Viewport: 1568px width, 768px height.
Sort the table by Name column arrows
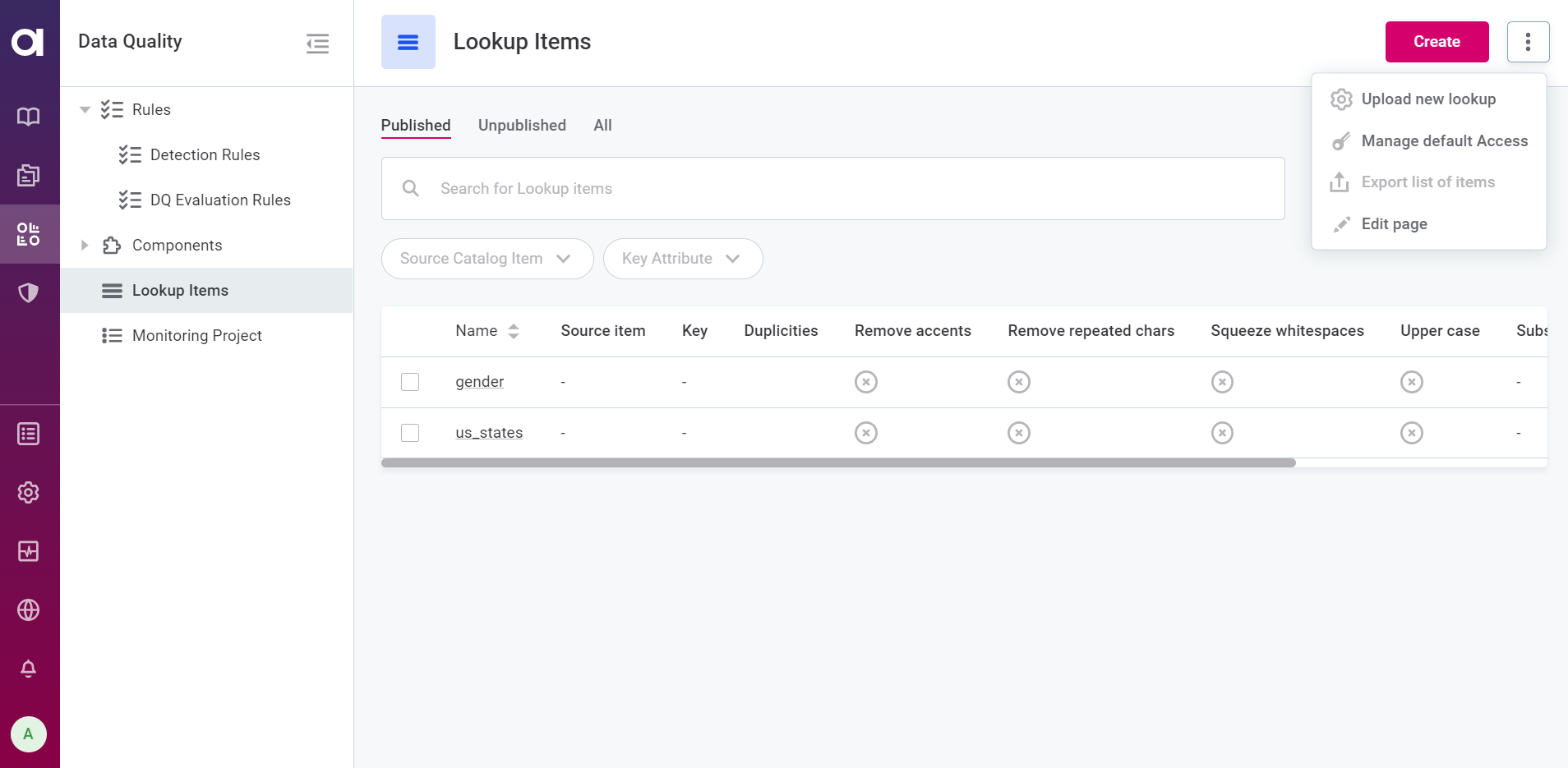(x=514, y=331)
